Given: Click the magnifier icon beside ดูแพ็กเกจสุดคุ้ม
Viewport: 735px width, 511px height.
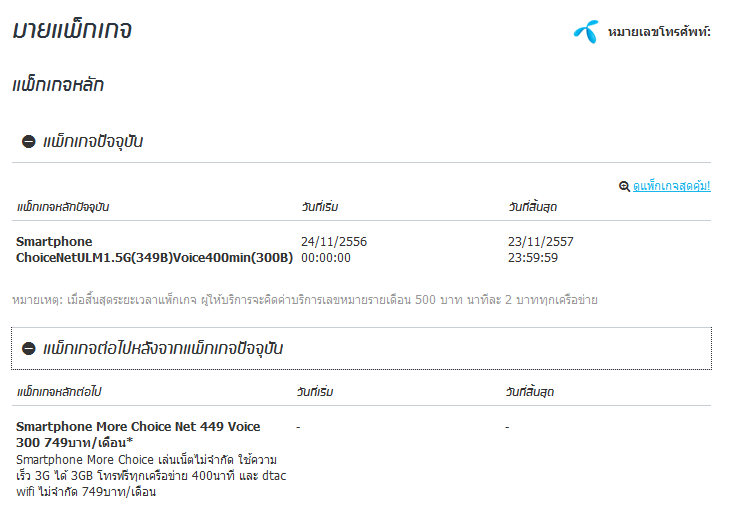Looking at the screenshot, I should [x=624, y=186].
